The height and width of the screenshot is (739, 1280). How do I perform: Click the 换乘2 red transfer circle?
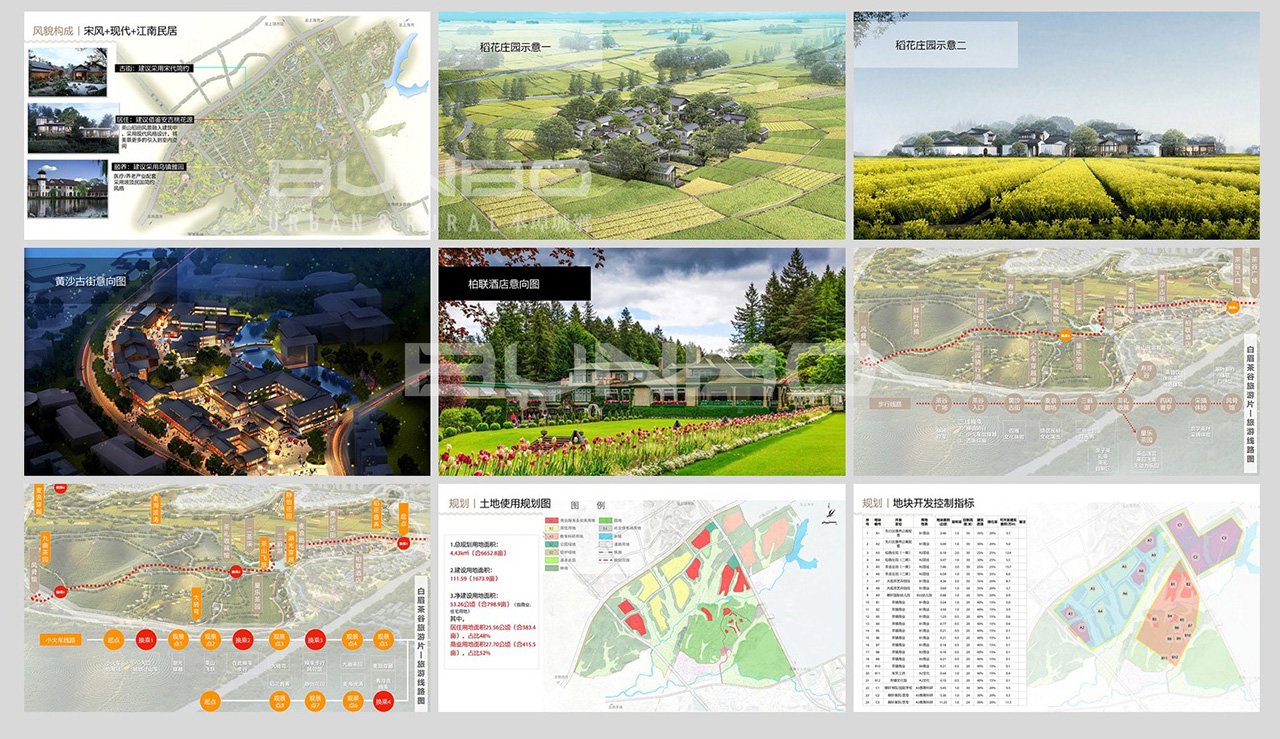pyautogui.click(x=245, y=640)
